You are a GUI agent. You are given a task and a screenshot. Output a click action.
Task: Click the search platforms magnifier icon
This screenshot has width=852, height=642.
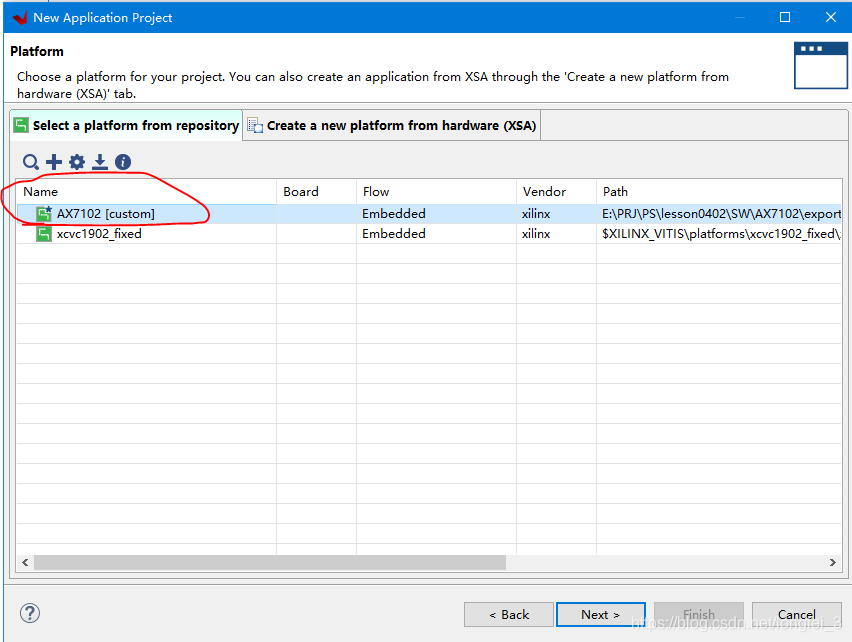coord(31,162)
